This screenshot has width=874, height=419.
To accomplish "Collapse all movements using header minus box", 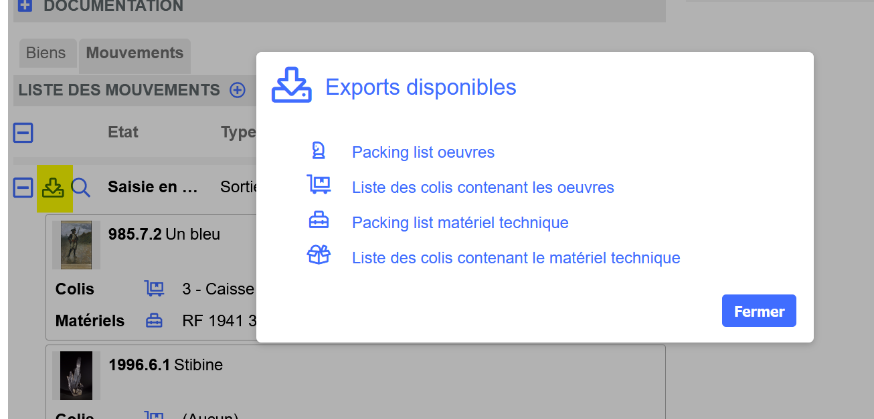I will click(x=23, y=132).
